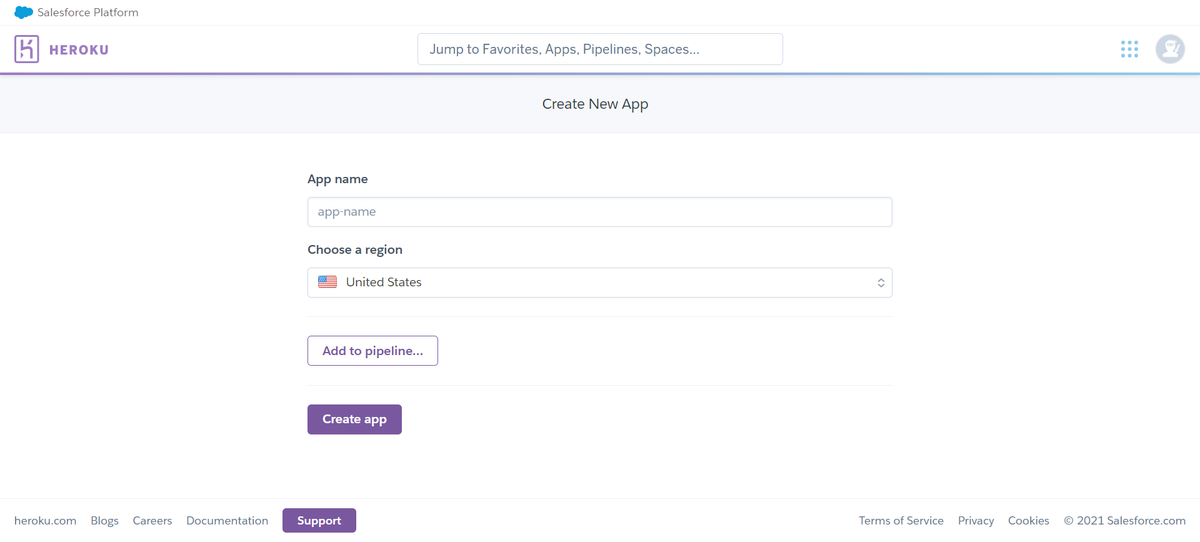Click the Add to pipeline button

(x=373, y=351)
